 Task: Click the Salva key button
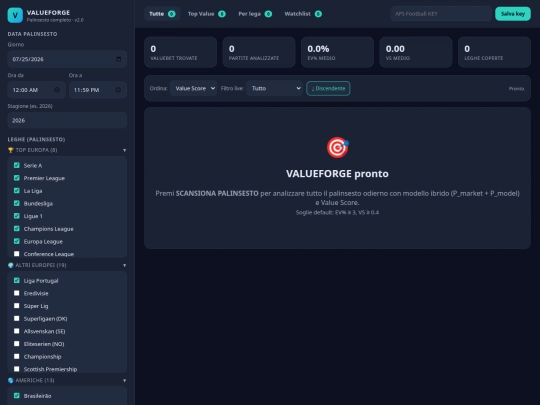coord(513,14)
